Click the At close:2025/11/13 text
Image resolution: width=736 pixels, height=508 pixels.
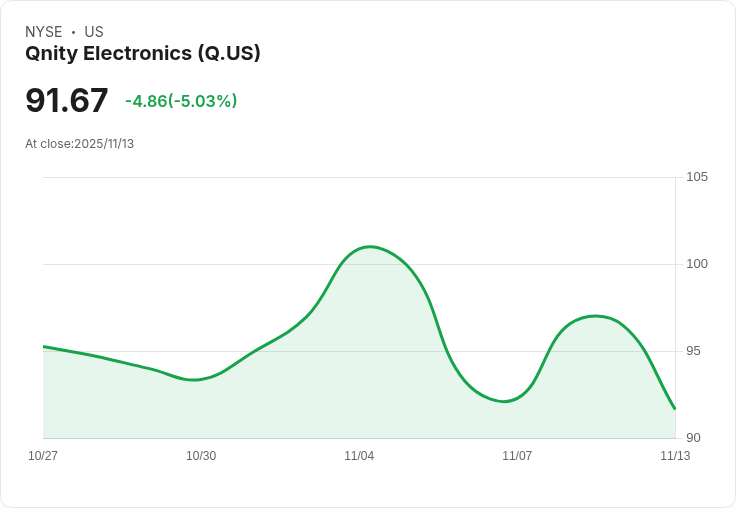pyautogui.click(x=79, y=144)
